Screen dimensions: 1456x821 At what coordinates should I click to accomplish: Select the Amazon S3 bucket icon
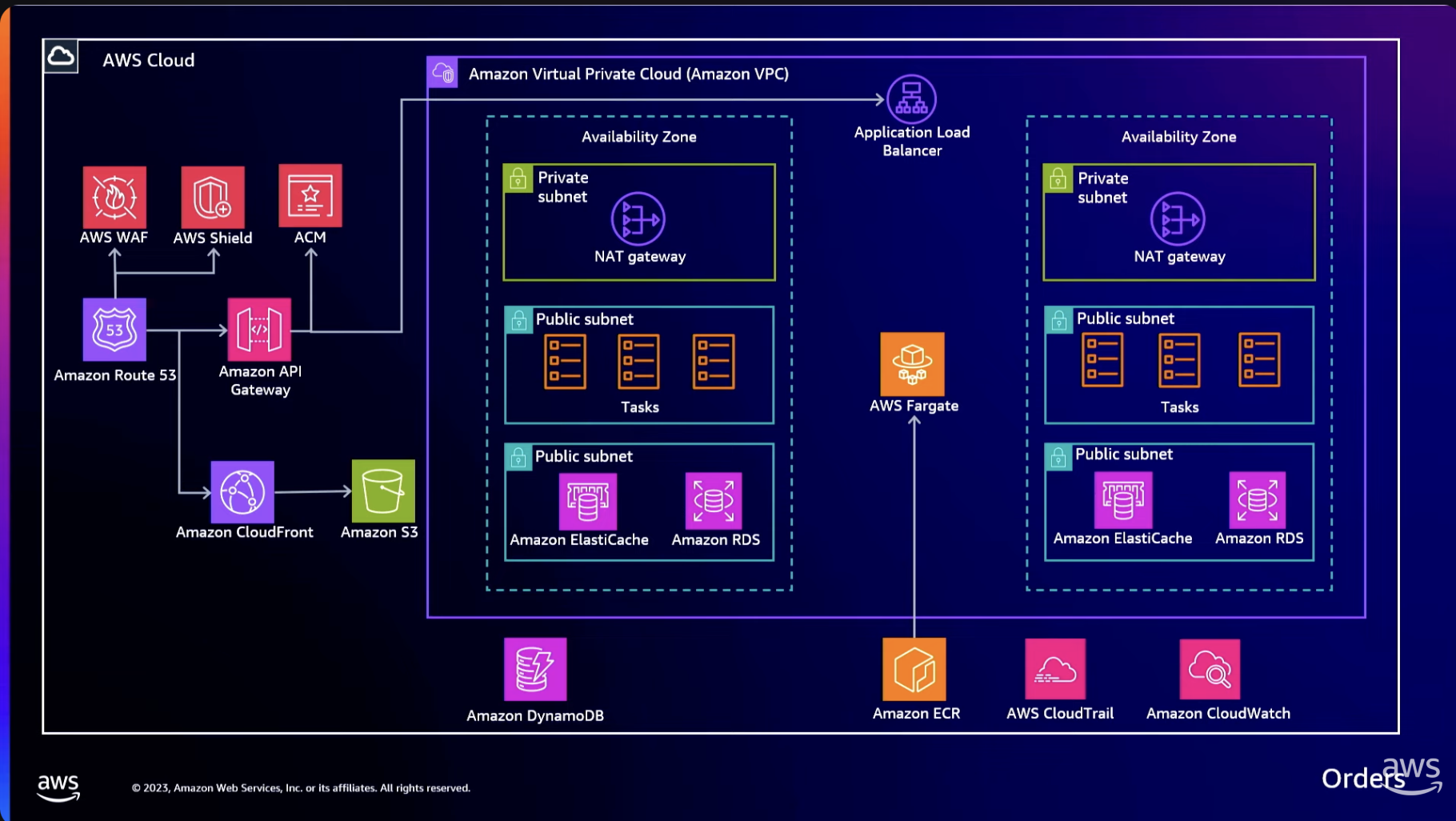(x=382, y=492)
